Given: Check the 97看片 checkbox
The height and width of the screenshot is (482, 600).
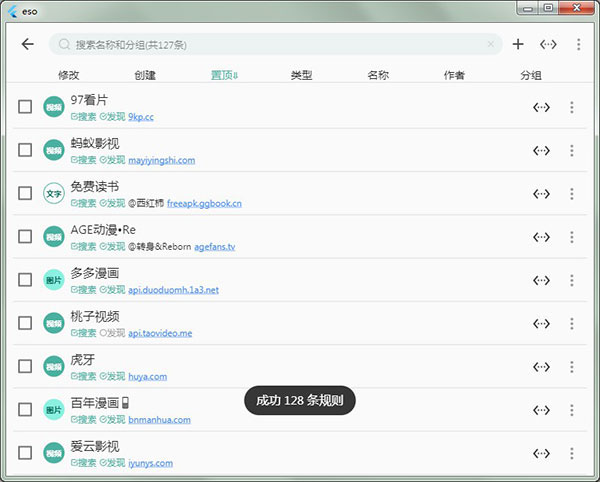Looking at the screenshot, I should point(25,107).
